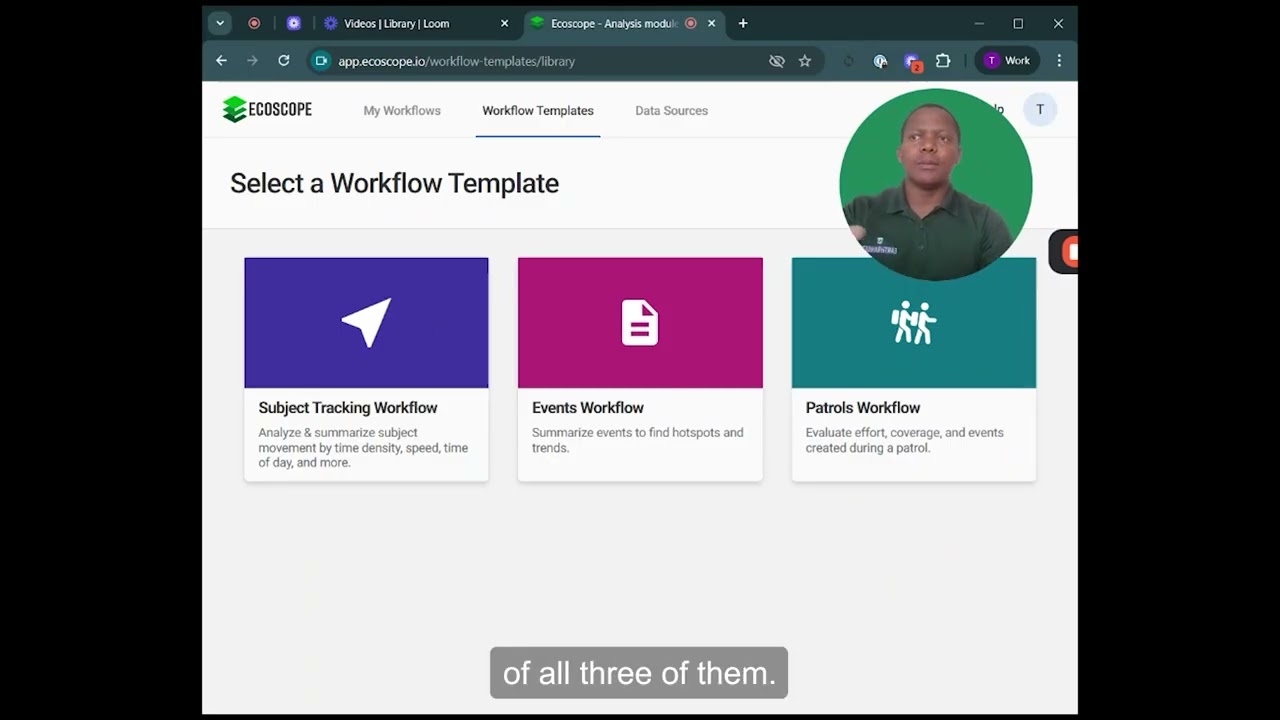Click the shield extension icon

[880, 61]
